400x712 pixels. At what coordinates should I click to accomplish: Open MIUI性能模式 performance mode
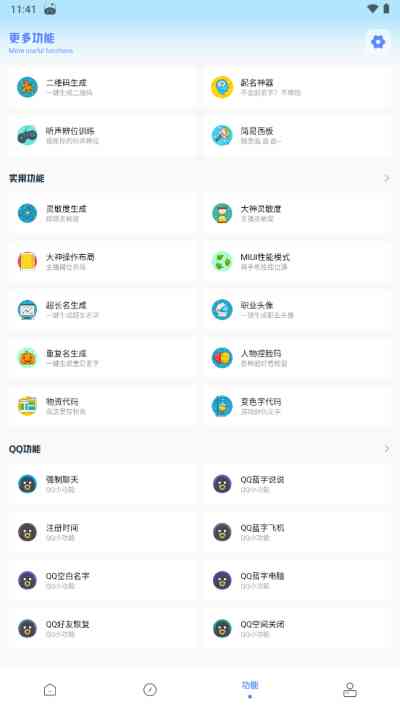297,261
